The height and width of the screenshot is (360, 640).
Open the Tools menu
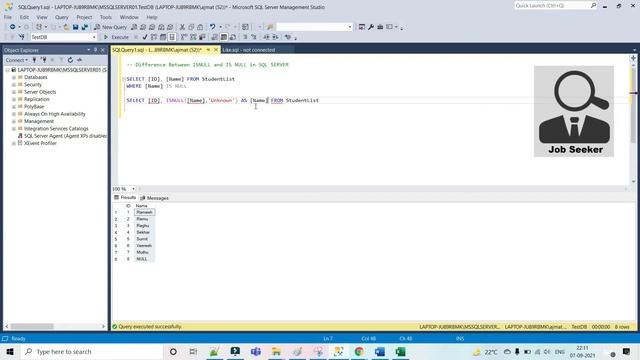point(106,17)
